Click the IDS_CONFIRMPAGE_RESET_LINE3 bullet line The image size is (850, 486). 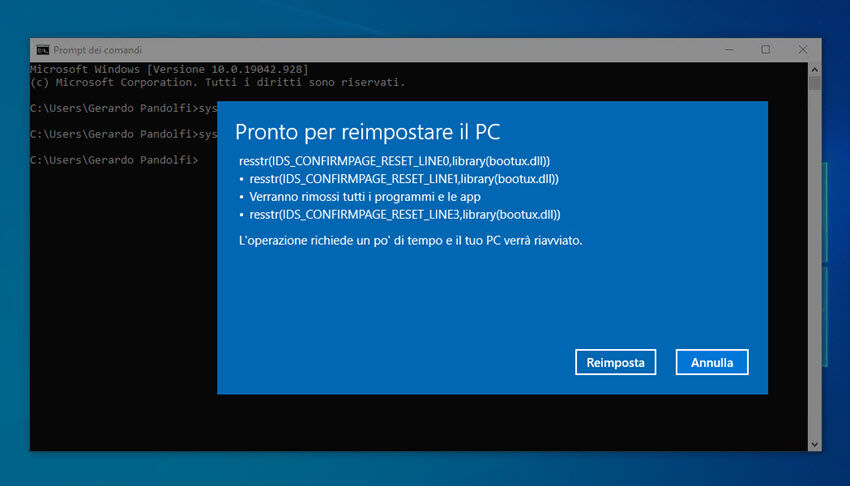[405, 215]
